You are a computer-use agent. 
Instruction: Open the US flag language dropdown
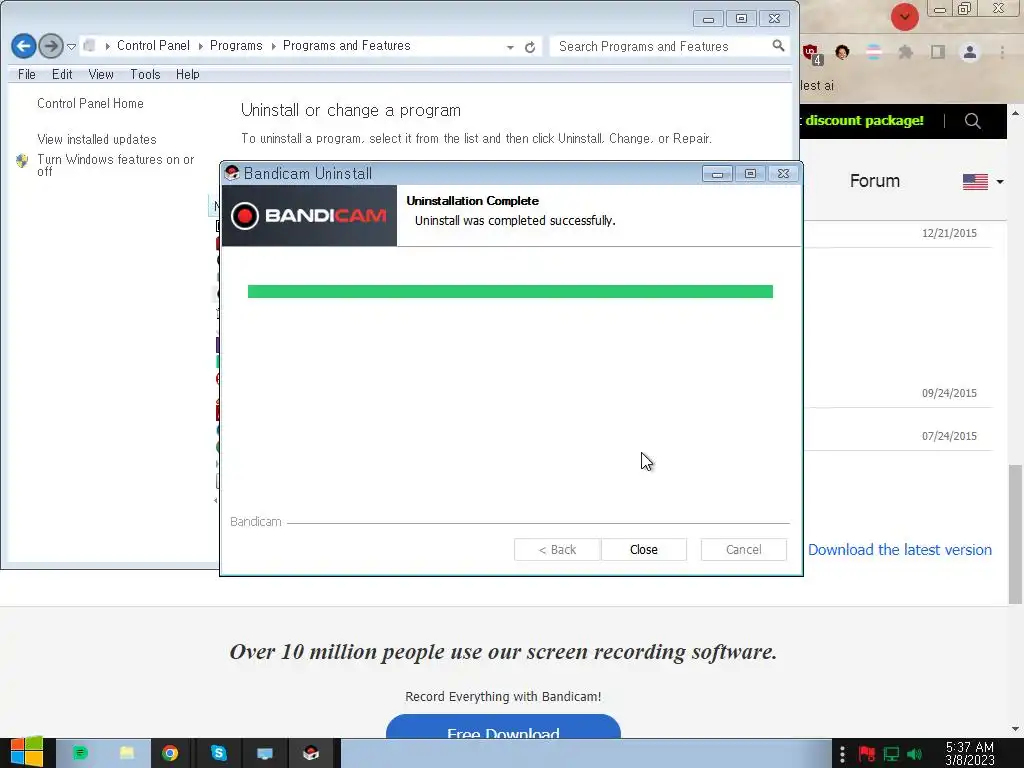point(983,182)
